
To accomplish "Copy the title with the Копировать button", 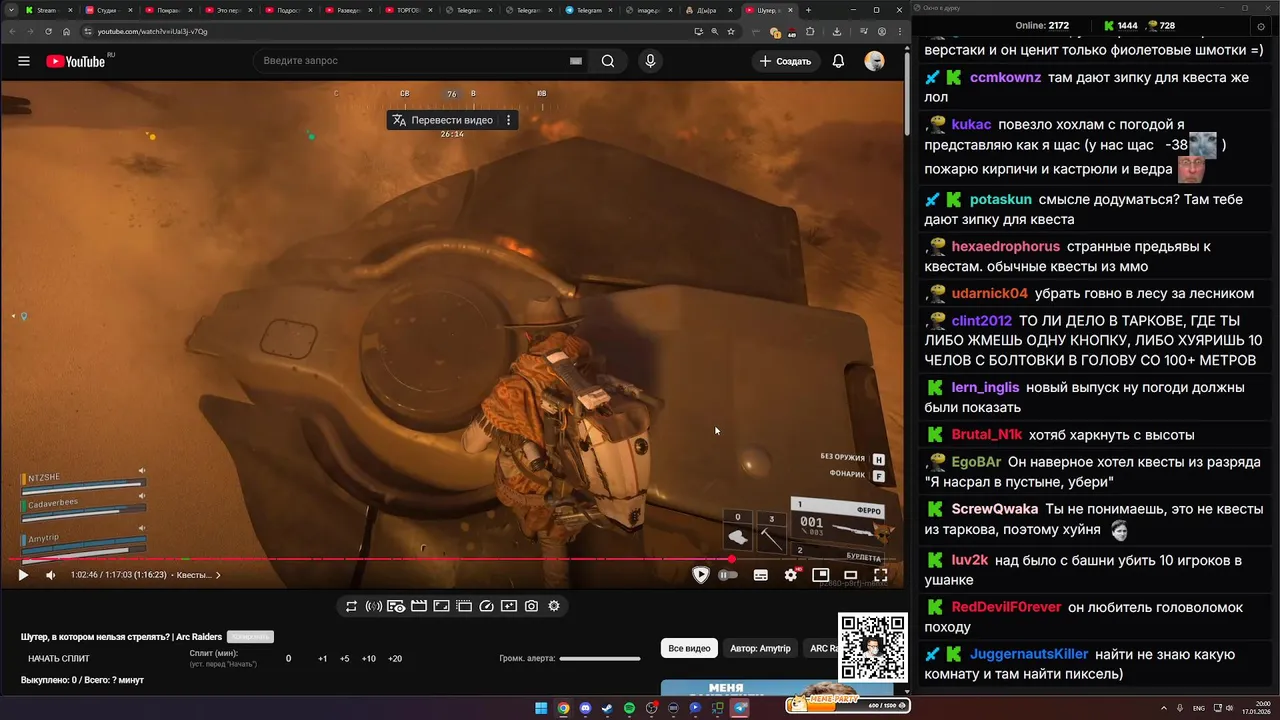I will pyautogui.click(x=250, y=637).
